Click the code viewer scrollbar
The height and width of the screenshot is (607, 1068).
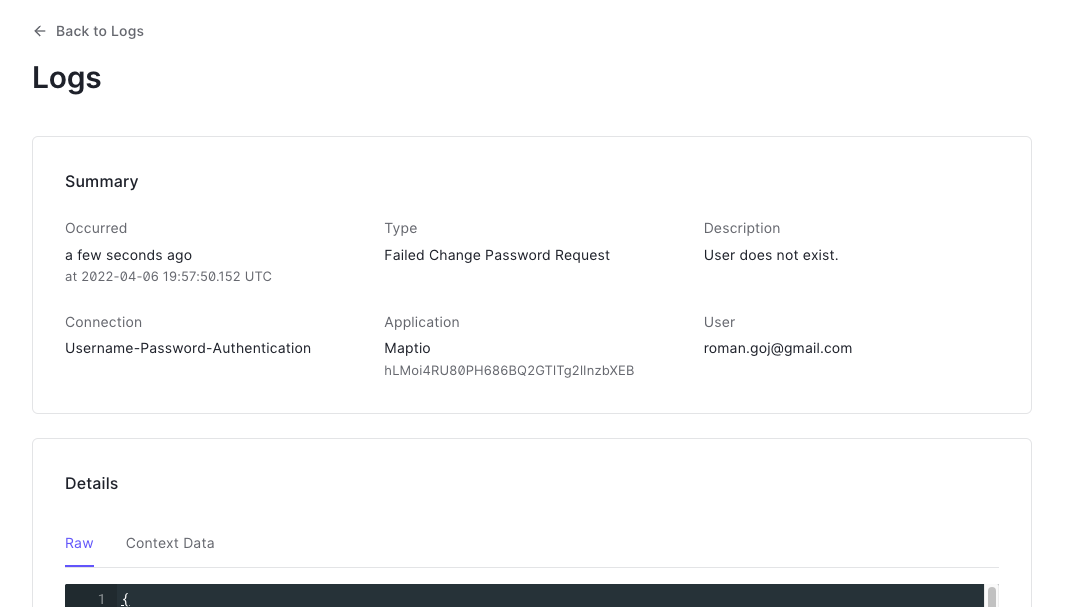click(992, 596)
